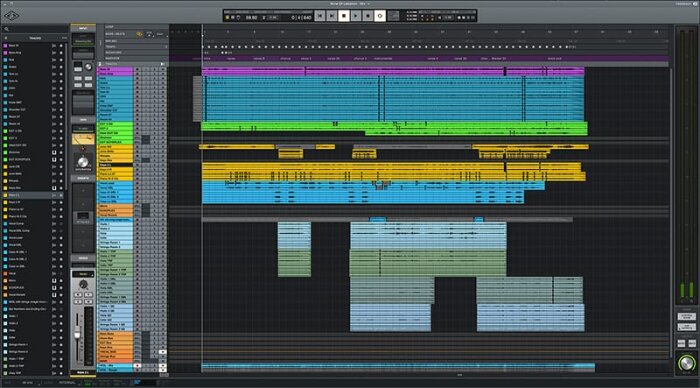The image size is (700, 388).
Task: Toggle visibility dot for Viola track
Action: pos(61,330)
